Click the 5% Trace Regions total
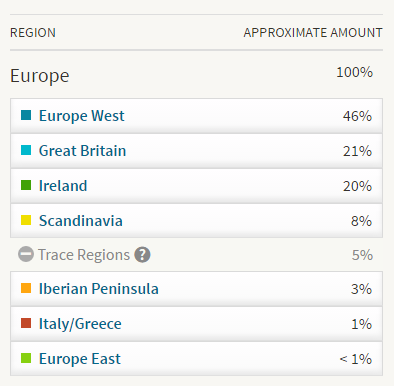 (x=362, y=255)
